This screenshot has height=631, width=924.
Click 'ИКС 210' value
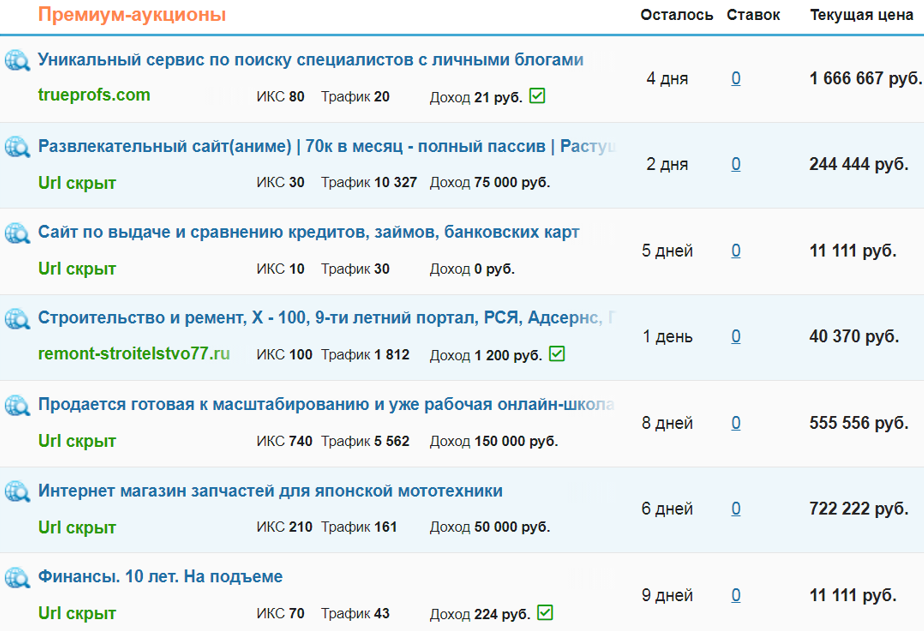284,527
